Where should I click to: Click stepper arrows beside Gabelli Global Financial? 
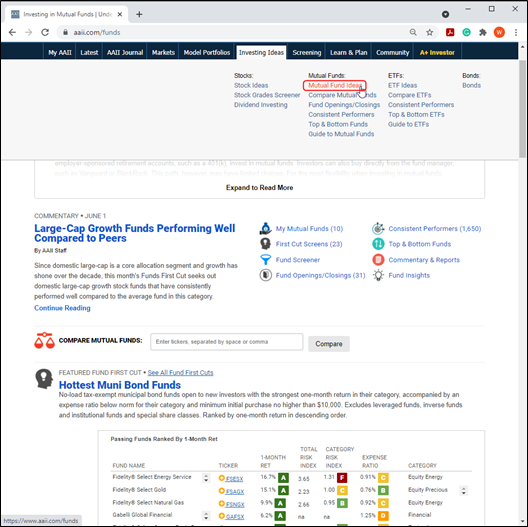(206, 516)
